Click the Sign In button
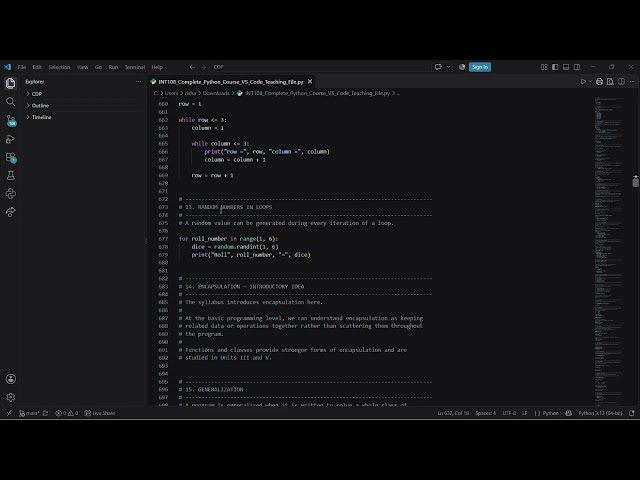This screenshot has height=480, width=640. point(480,67)
